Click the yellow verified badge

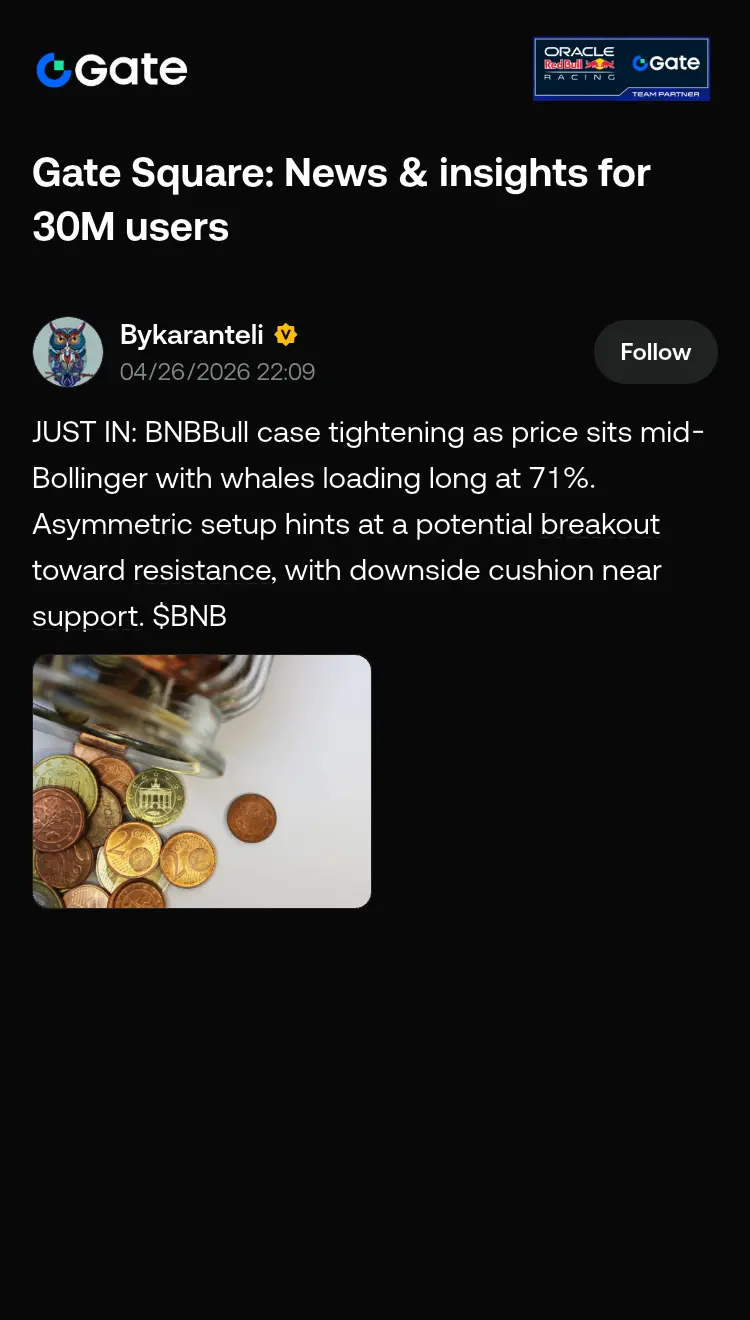(x=286, y=334)
